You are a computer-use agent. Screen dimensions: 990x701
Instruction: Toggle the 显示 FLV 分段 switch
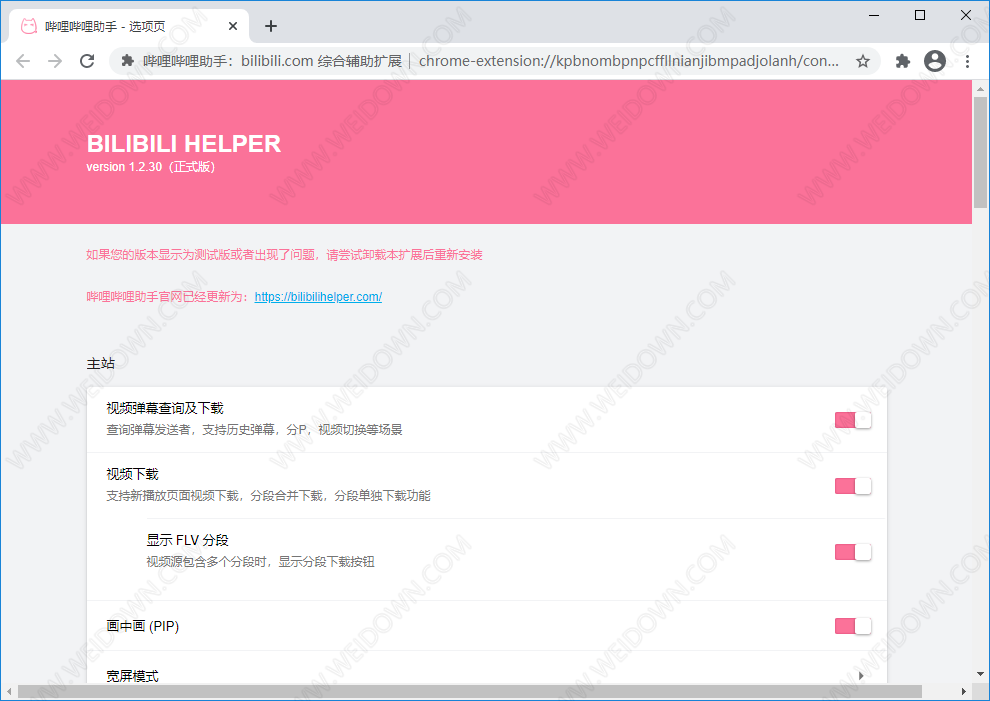(x=853, y=552)
